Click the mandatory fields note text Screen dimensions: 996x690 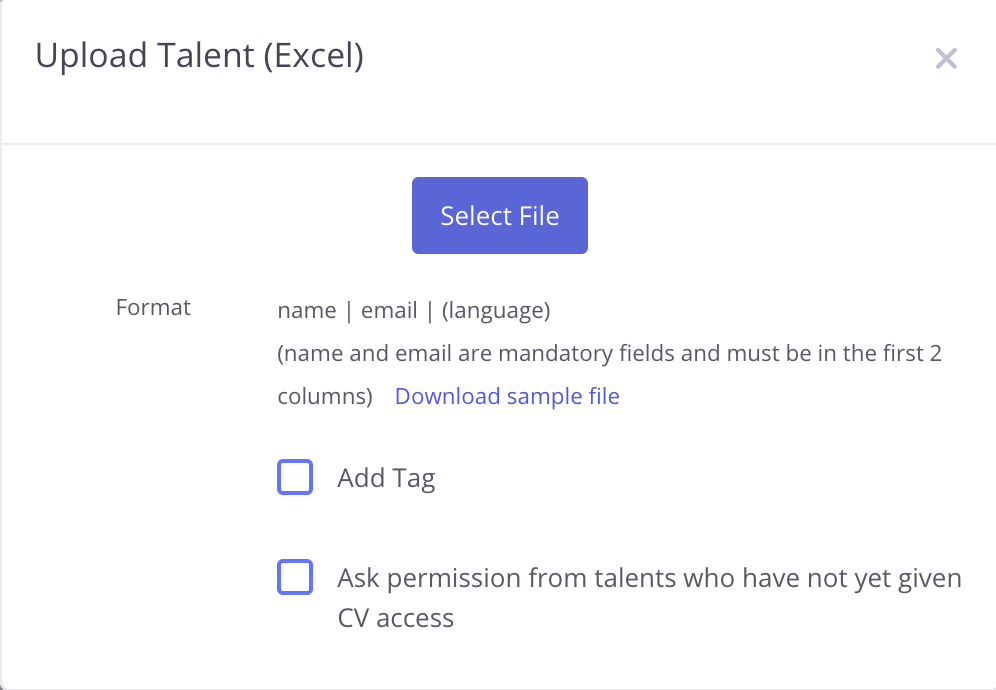[x=609, y=353]
